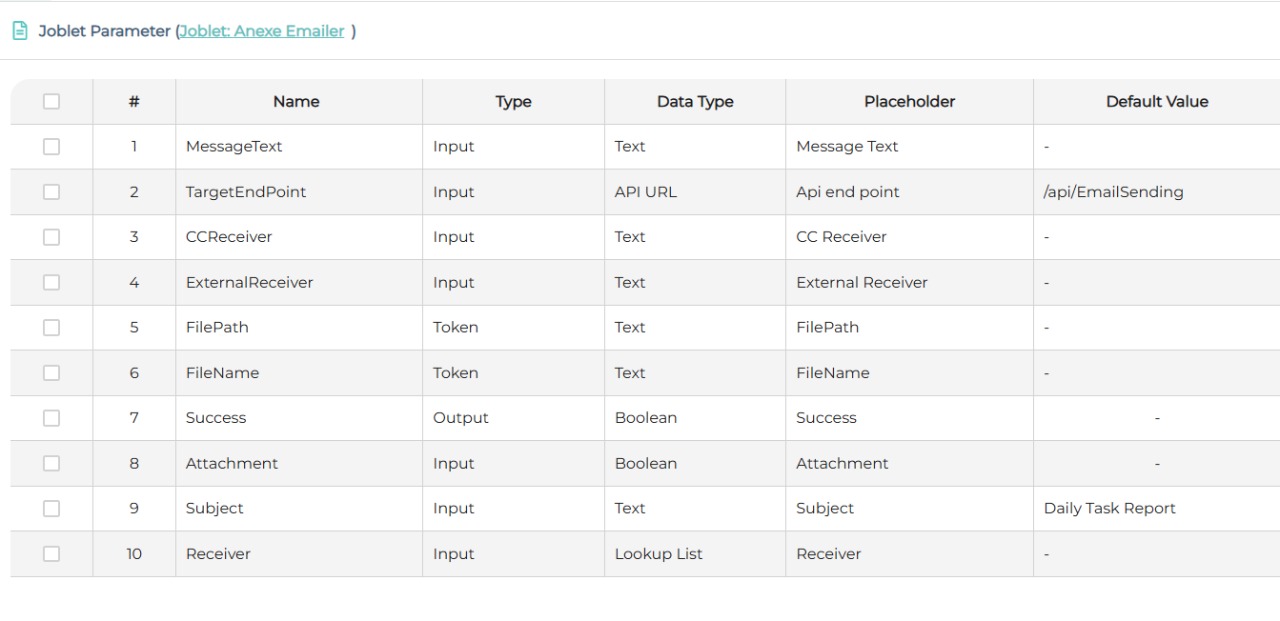Viewport: 1280px width, 621px height.
Task: Enable the FileName row checkbox
Action: (51, 372)
